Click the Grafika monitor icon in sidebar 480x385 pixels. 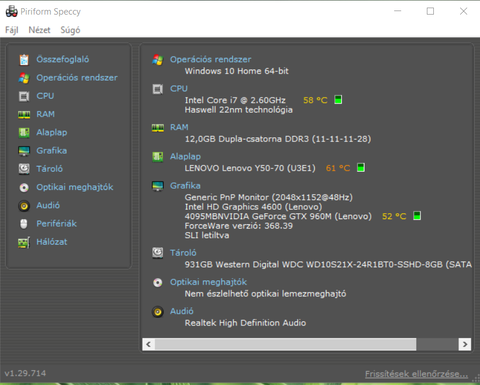click(24, 151)
